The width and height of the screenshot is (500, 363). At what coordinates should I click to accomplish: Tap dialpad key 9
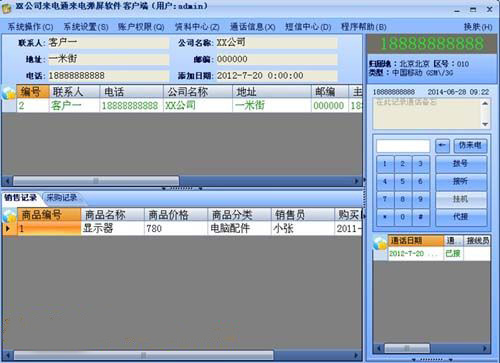click(x=420, y=199)
